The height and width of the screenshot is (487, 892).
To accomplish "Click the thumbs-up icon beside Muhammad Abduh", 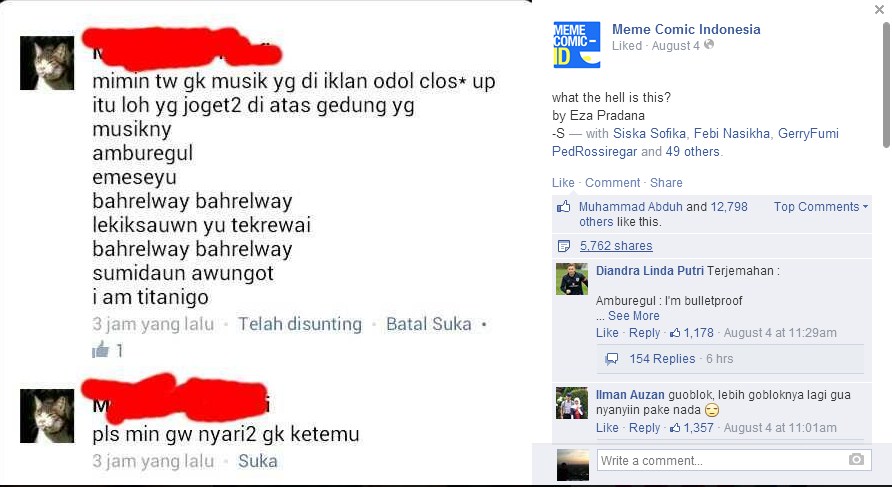I will point(563,207).
